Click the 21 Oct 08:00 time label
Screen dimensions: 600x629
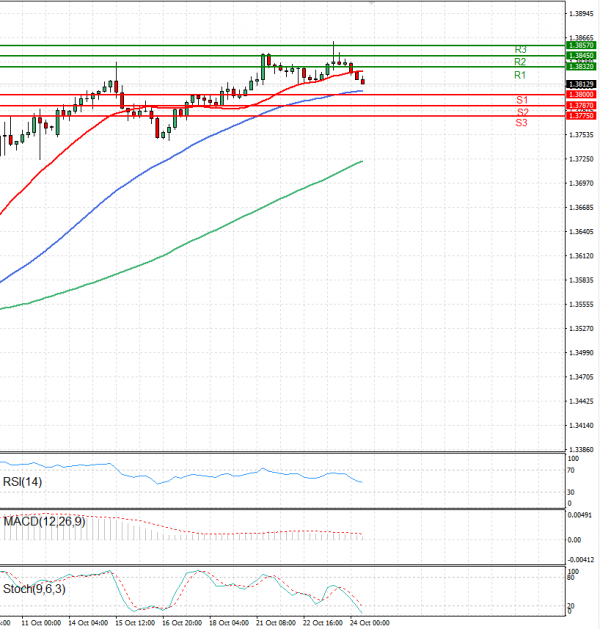(x=276, y=623)
